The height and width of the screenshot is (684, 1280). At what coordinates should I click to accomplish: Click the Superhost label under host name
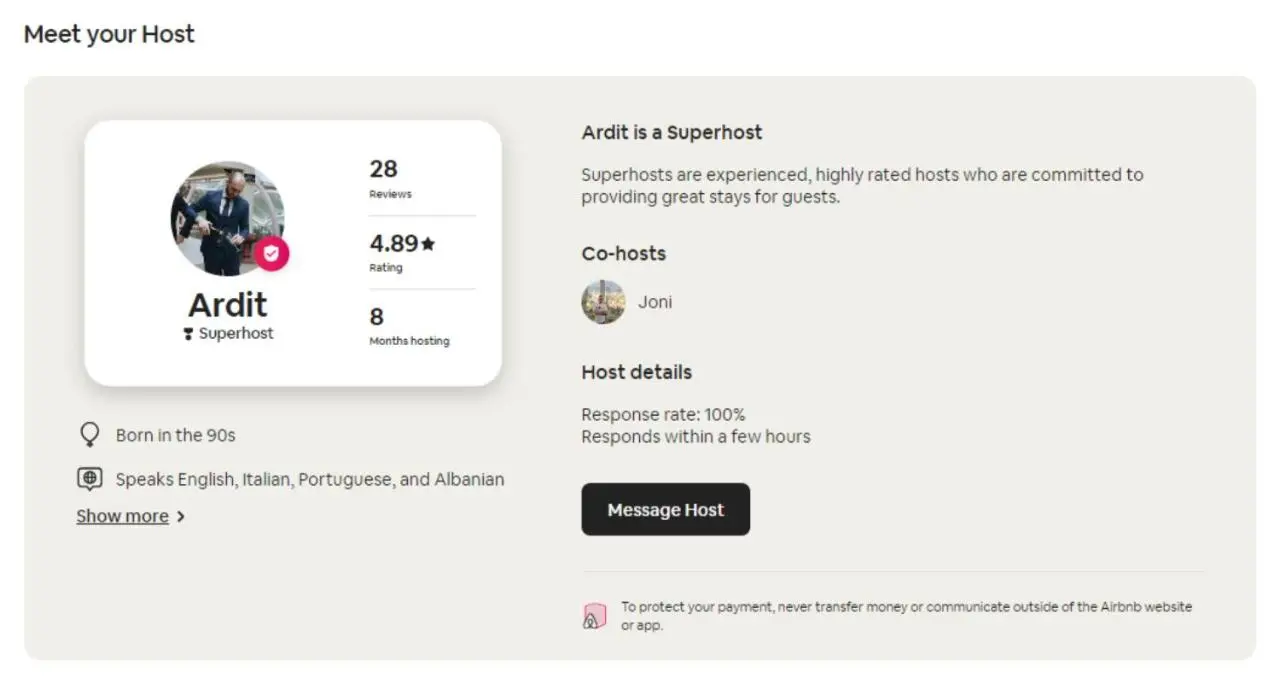(x=236, y=334)
